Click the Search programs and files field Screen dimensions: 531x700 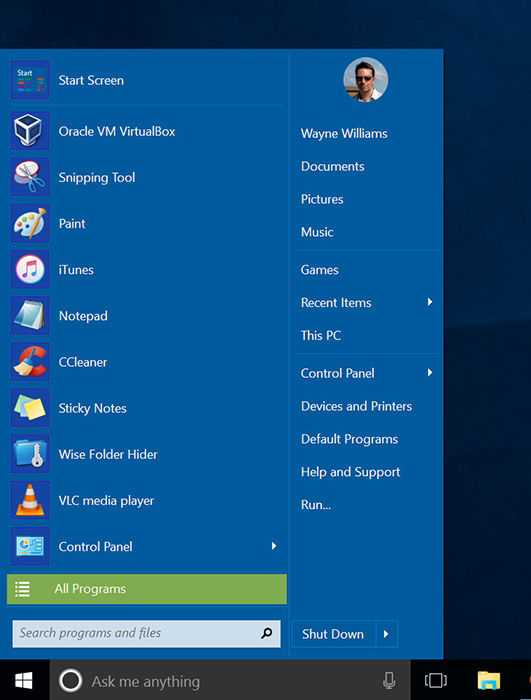tap(146, 633)
